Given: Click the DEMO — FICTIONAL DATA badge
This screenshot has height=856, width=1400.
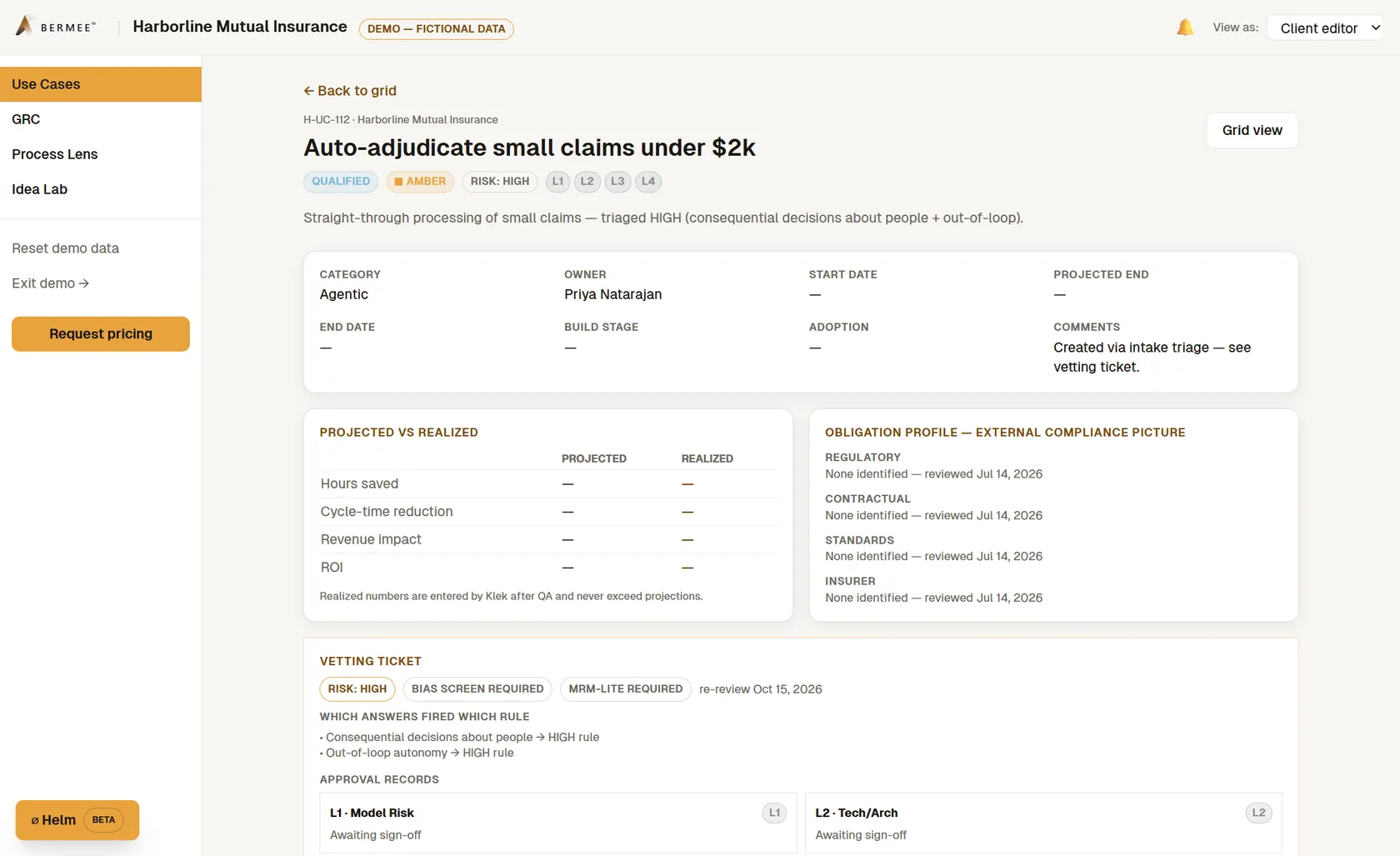Looking at the screenshot, I should click(x=437, y=29).
